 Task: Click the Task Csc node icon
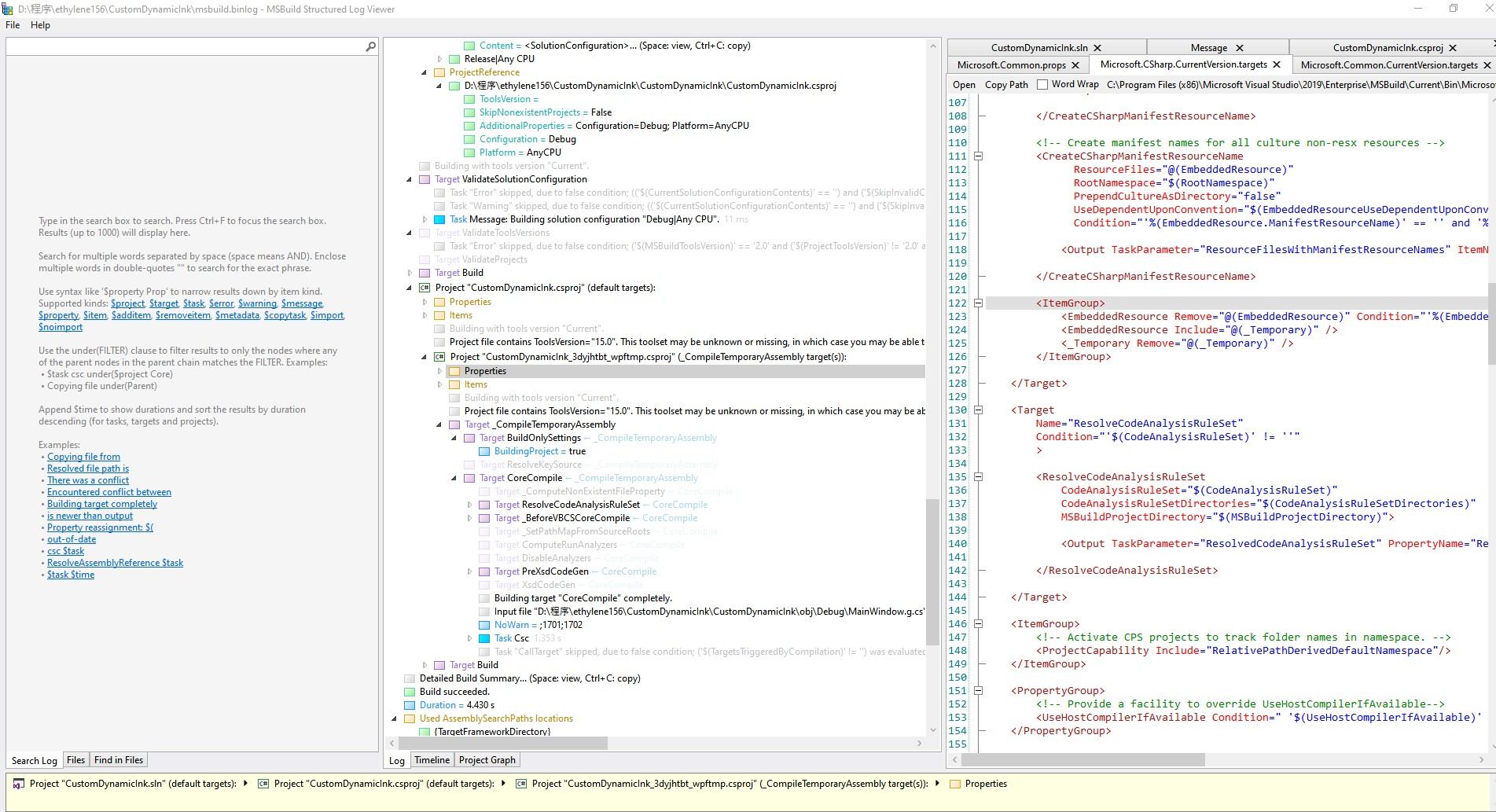(484, 638)
